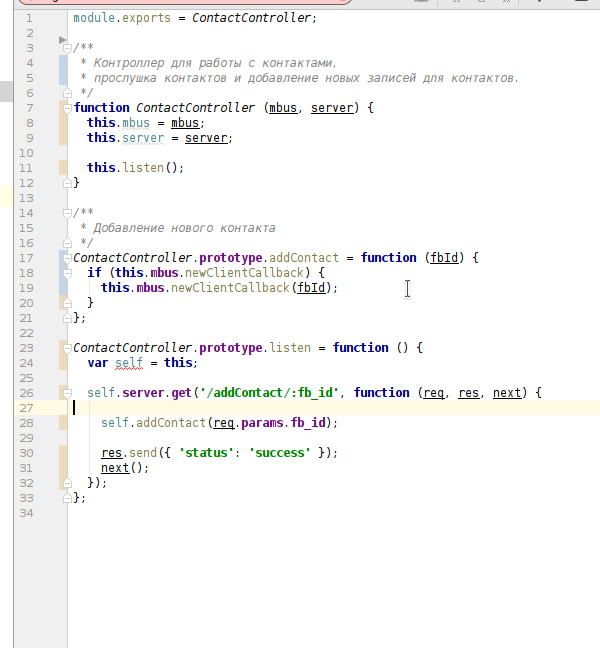600x648 pixels.
Task: Fold the ContactController function at line 7
Action: 67,108
